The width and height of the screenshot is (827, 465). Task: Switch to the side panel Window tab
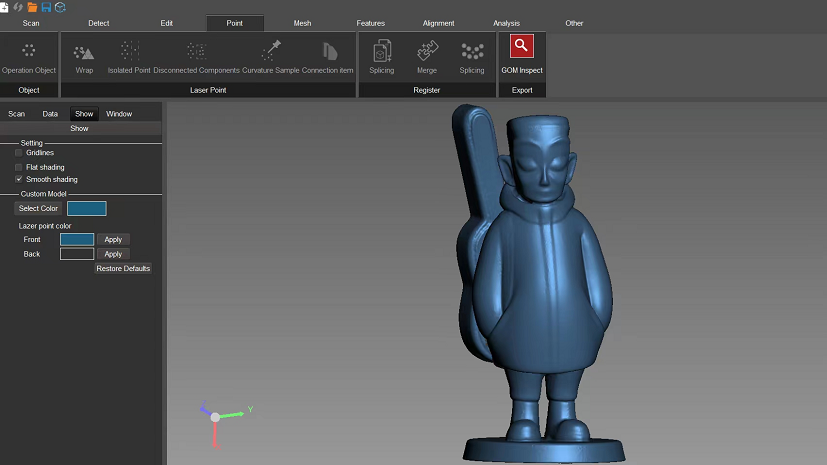click(119, 114)
